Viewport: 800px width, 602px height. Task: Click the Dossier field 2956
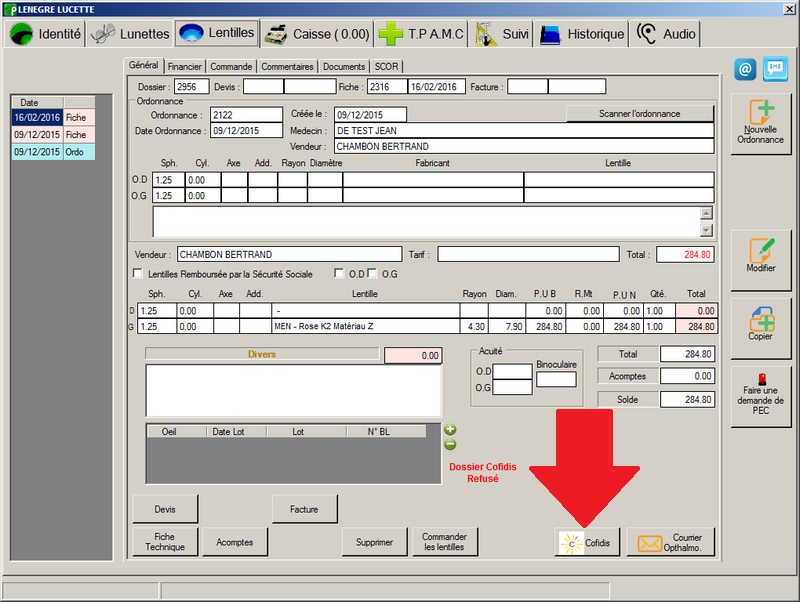coord(191,87)
